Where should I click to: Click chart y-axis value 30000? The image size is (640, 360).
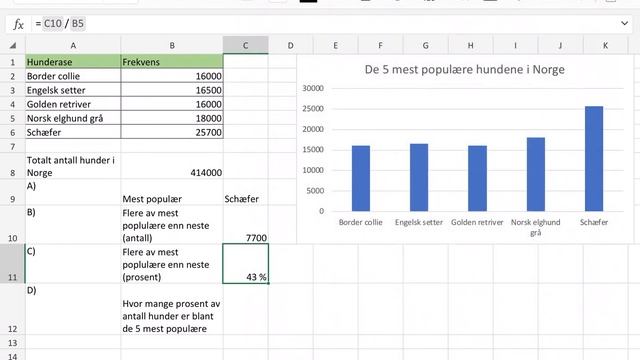pos(313,88)
